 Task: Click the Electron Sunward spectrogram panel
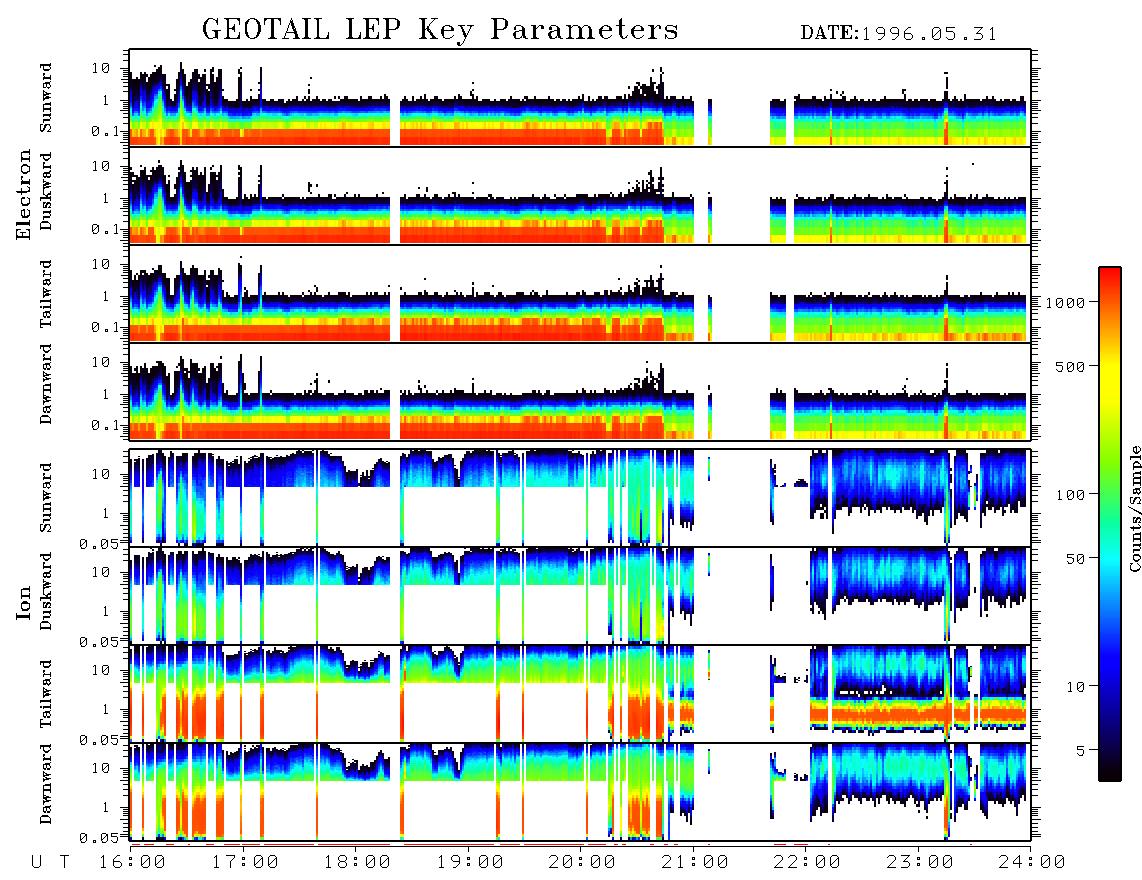pos(580,98)
